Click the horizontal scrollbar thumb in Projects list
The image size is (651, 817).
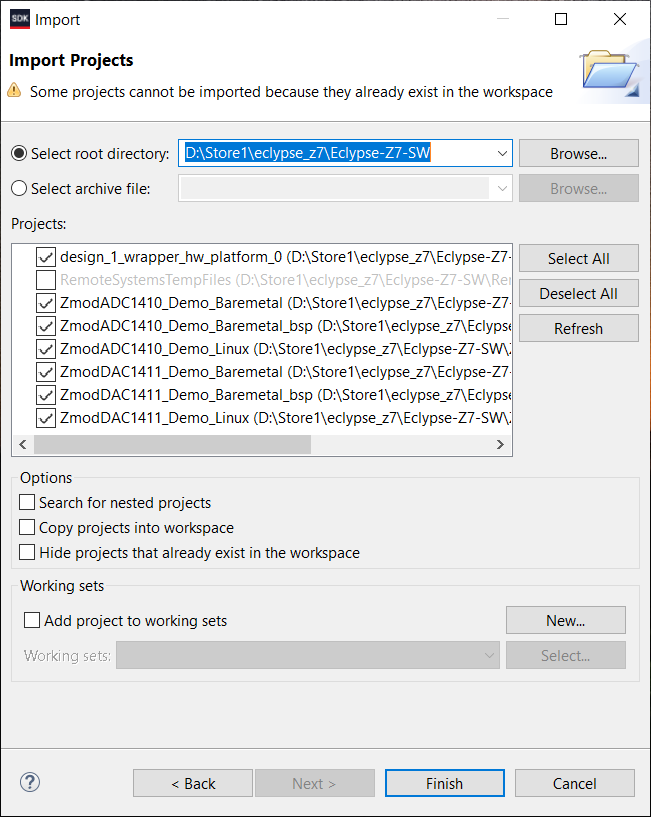click(173, 444)
